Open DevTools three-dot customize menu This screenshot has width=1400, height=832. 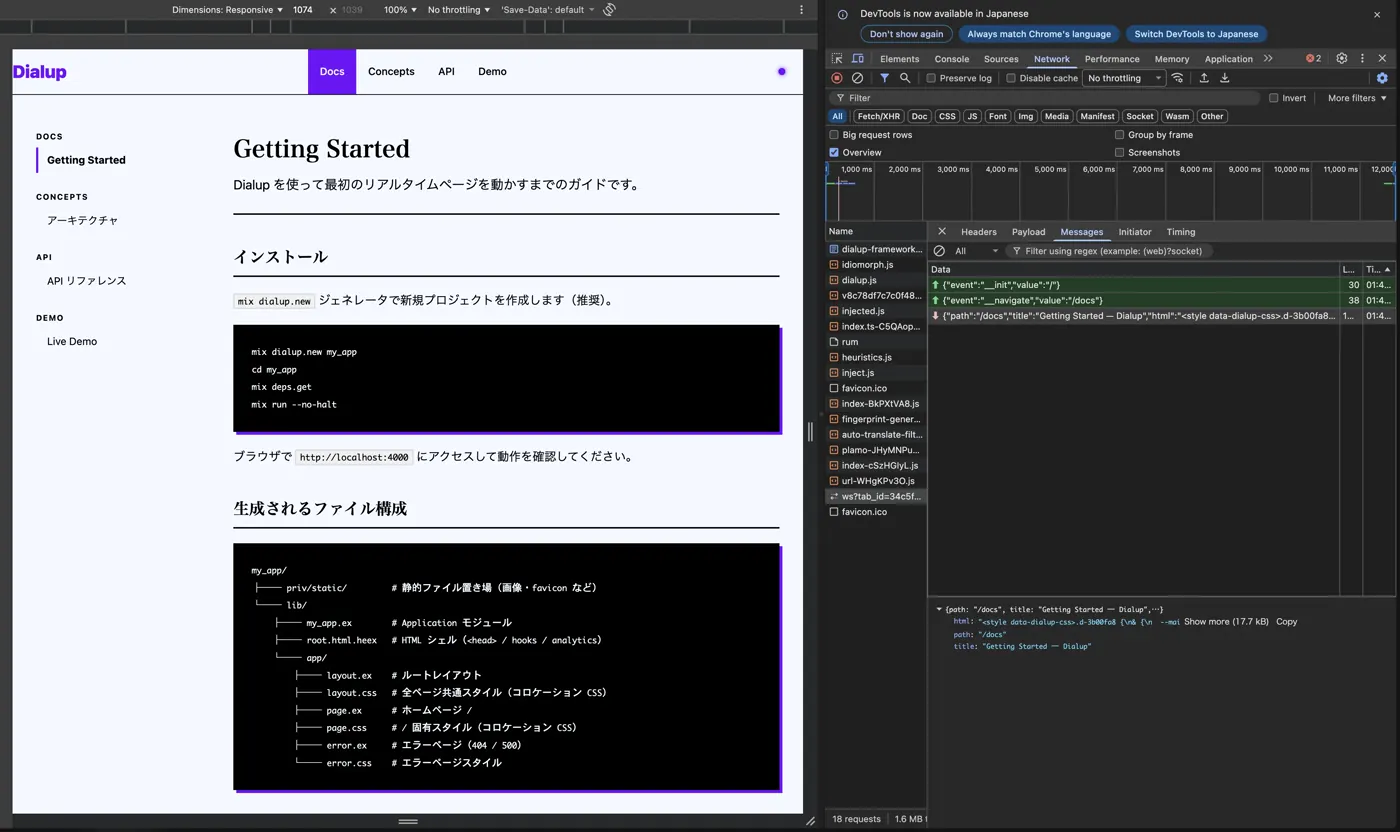pos(1362,59)
